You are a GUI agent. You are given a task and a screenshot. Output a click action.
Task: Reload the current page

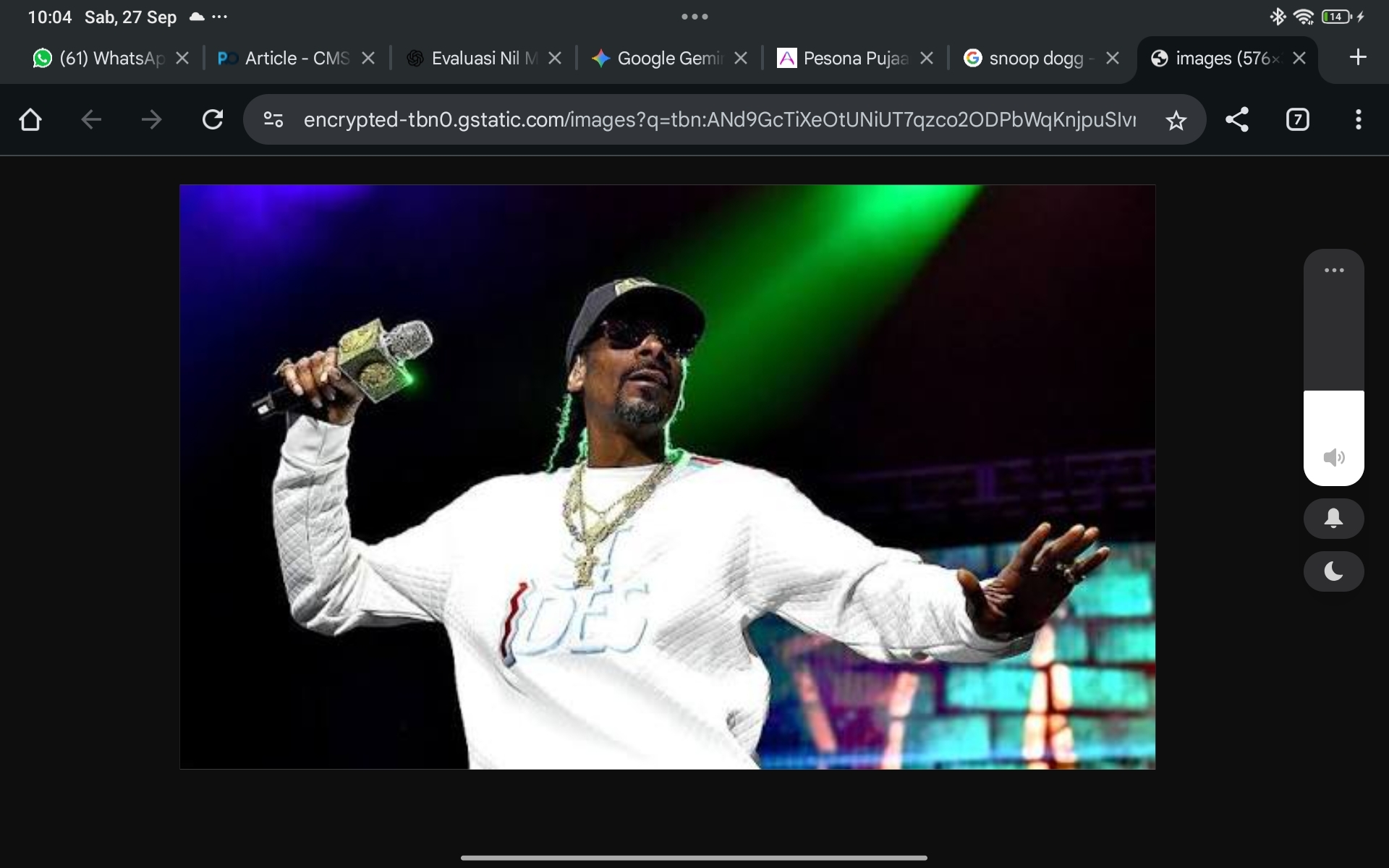click(212, 119)
